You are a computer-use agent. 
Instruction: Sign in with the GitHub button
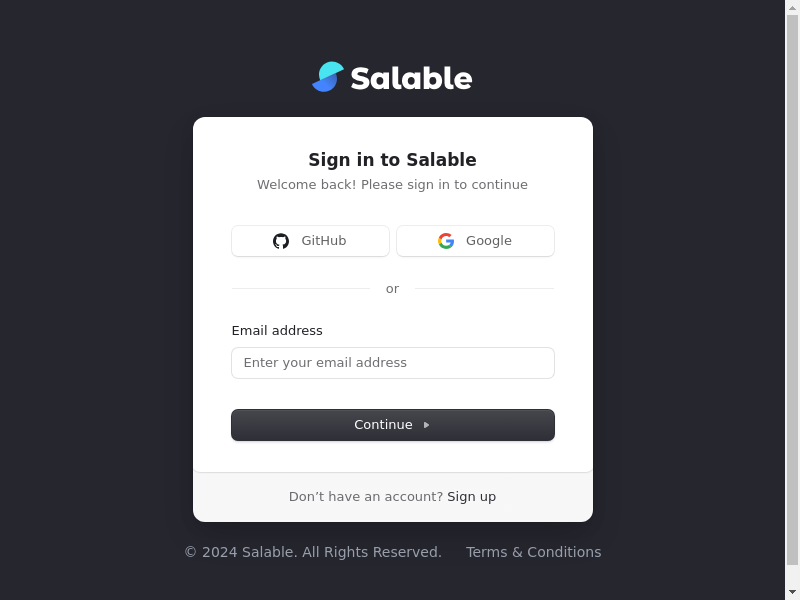pos(310,241)
